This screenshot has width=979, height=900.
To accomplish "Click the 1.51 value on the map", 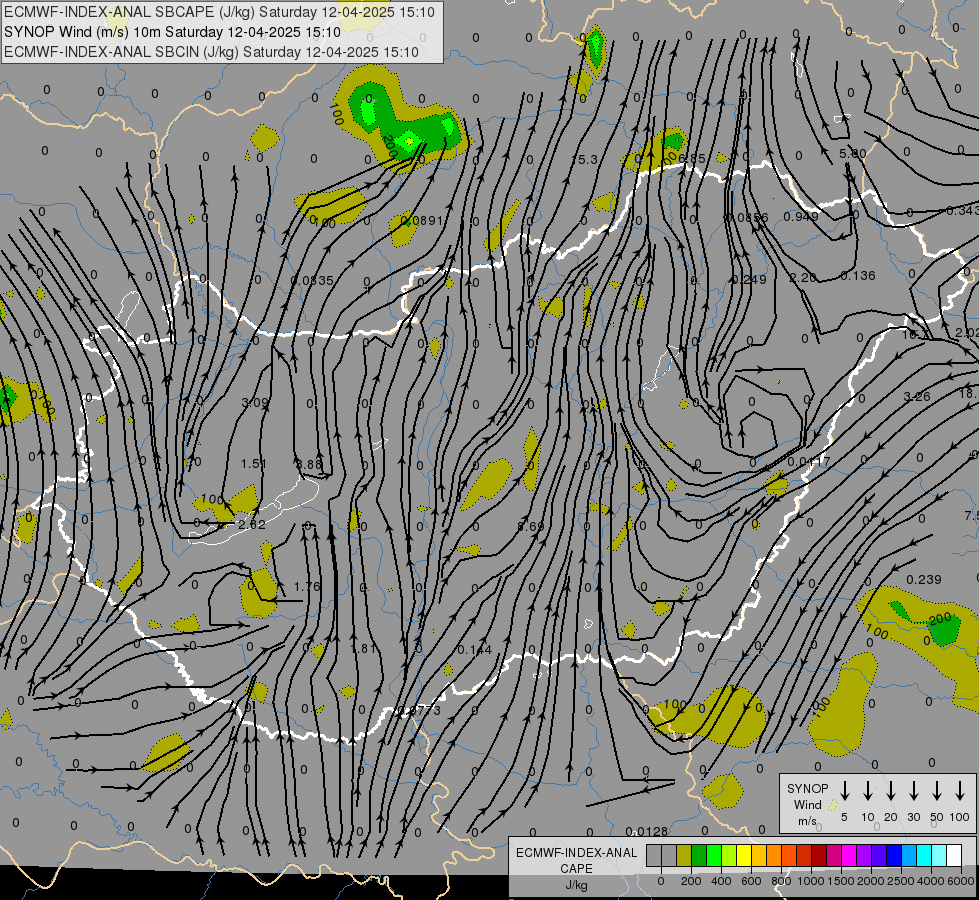I will [x=254, y=463].
